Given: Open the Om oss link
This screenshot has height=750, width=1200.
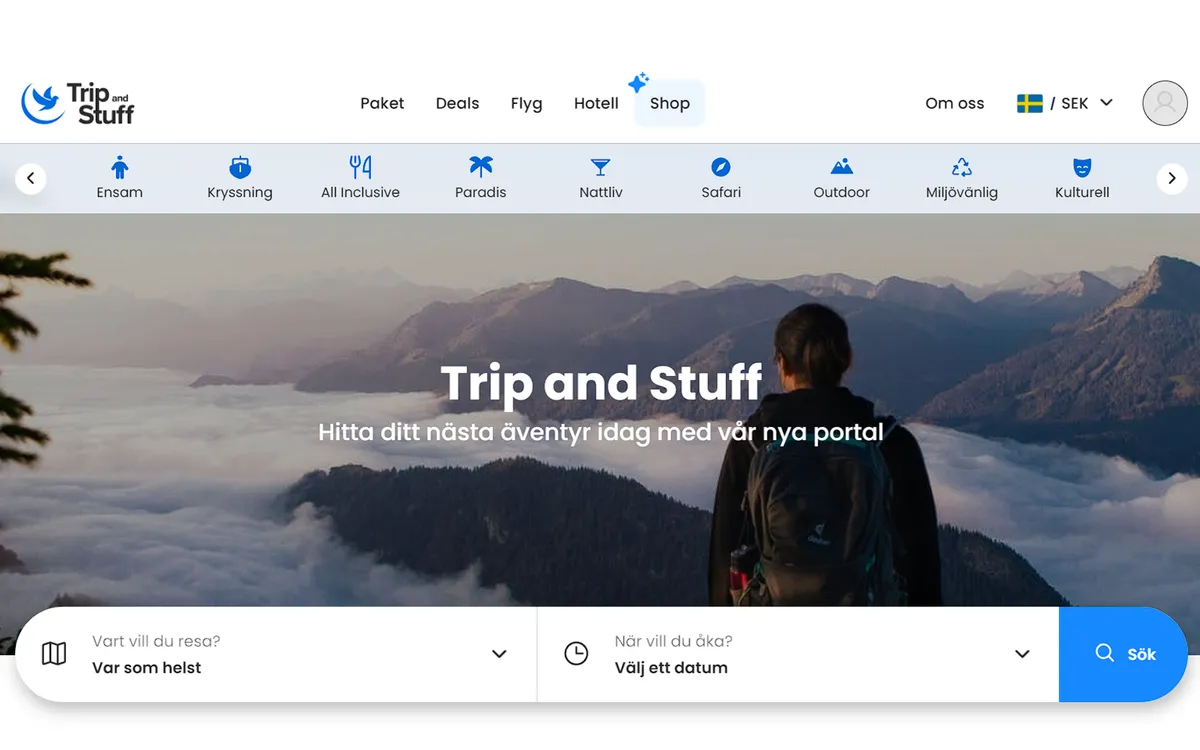Looking at the screenshot, I should (955, 103).
